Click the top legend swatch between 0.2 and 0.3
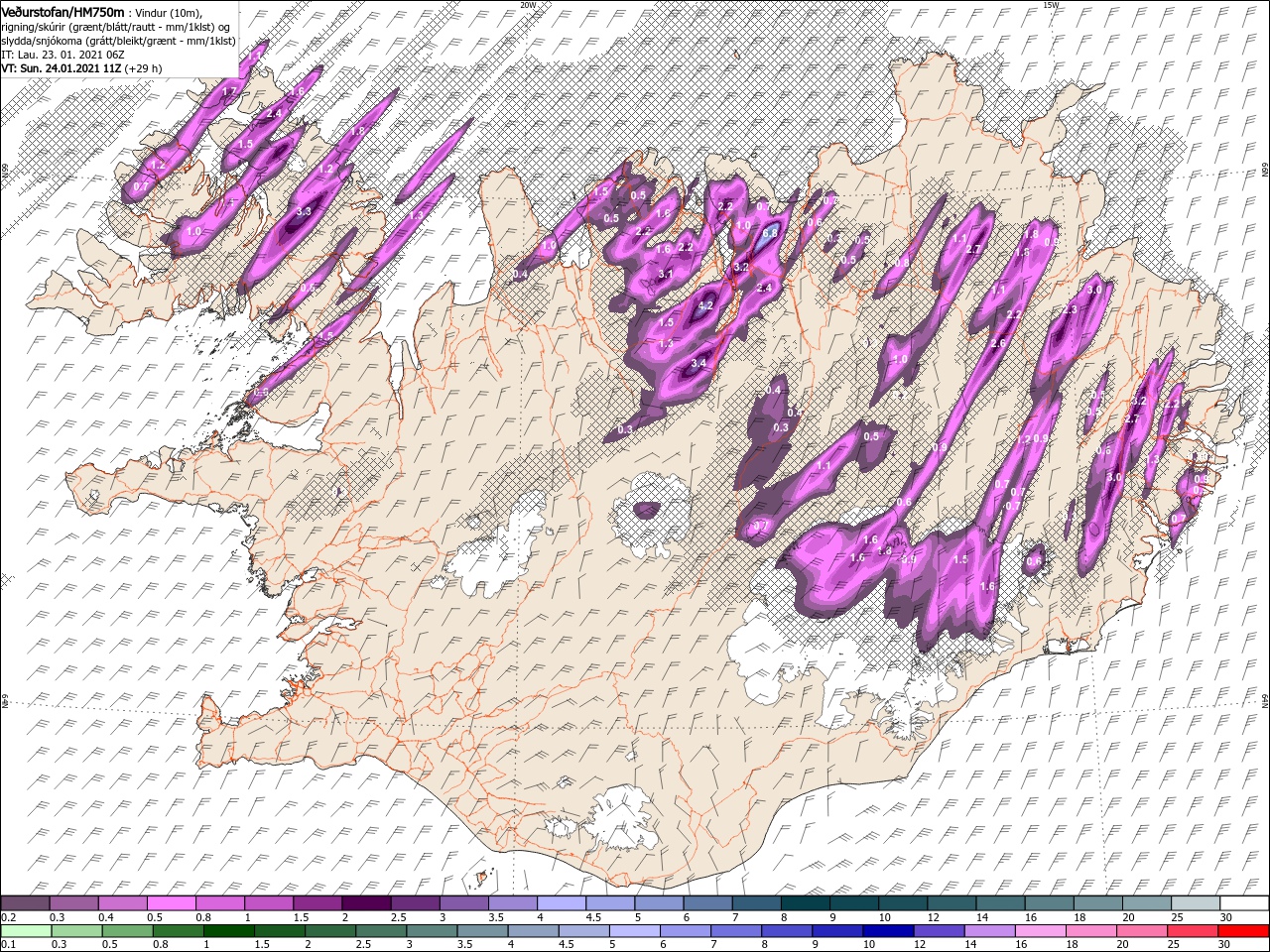Image resolution: width=1270 pixels, height=952 pixels. click(x=26, y=903)
